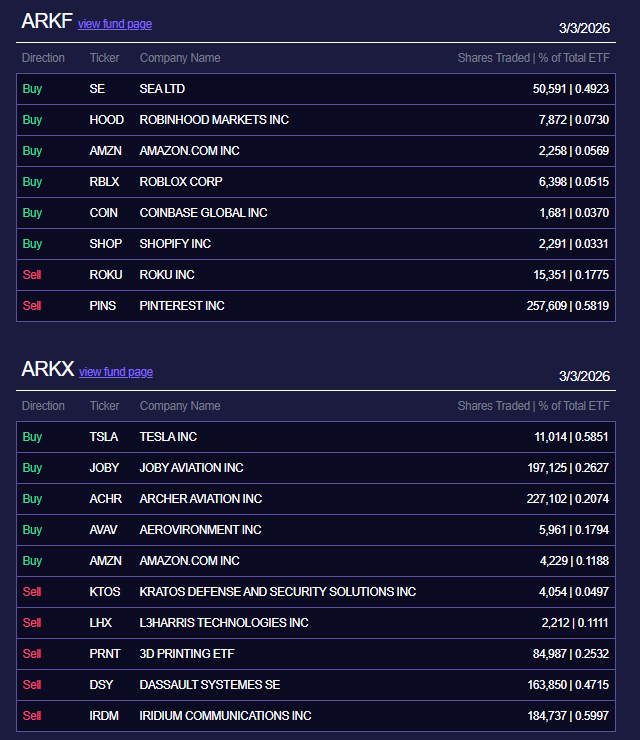Viewport: 640px width, 740px height.
Task: Click the 50,591 | 0.4923 shares value
Action: (571, 89)
